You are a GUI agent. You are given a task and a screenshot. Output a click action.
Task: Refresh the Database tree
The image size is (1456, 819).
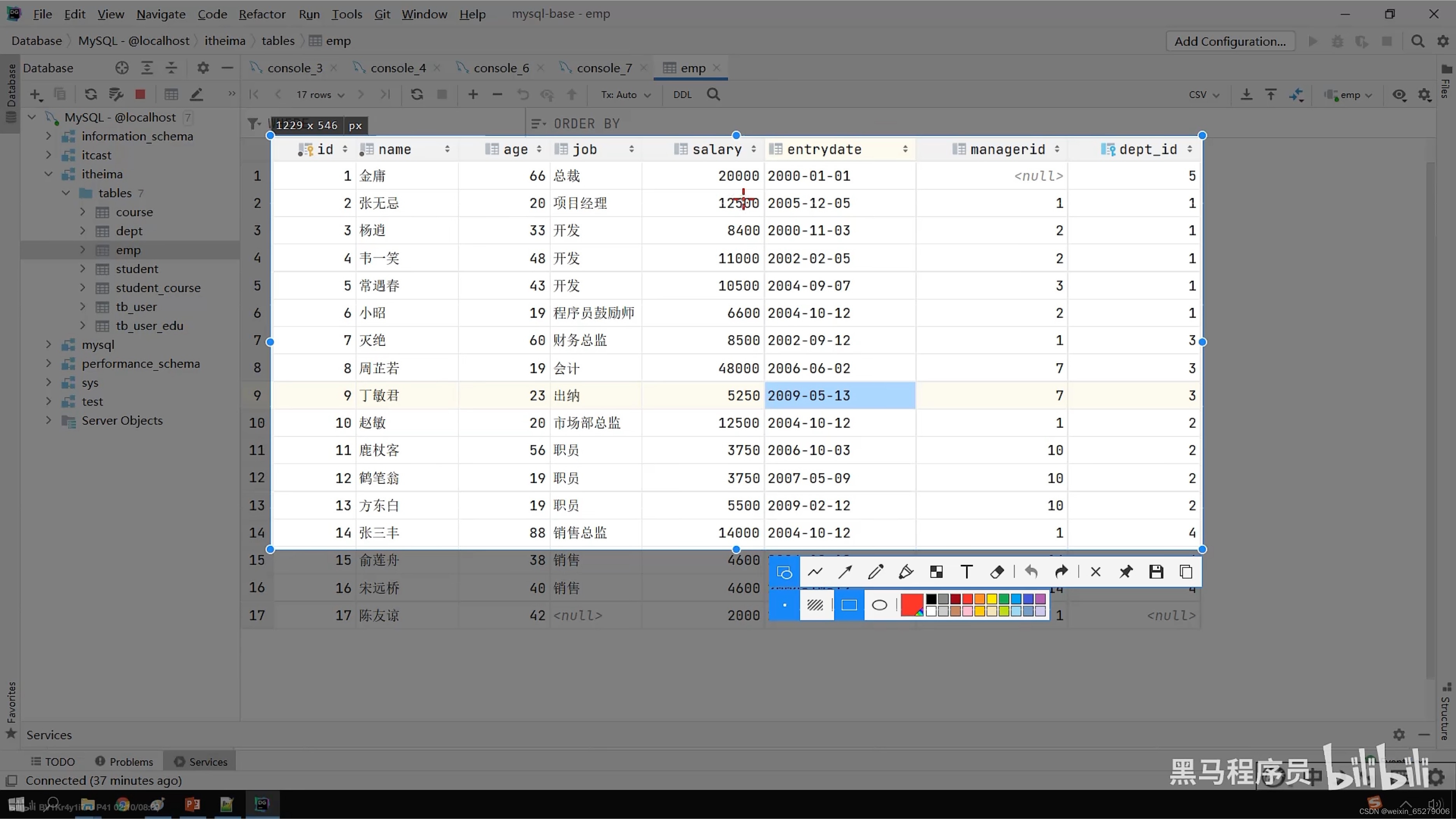90,94
